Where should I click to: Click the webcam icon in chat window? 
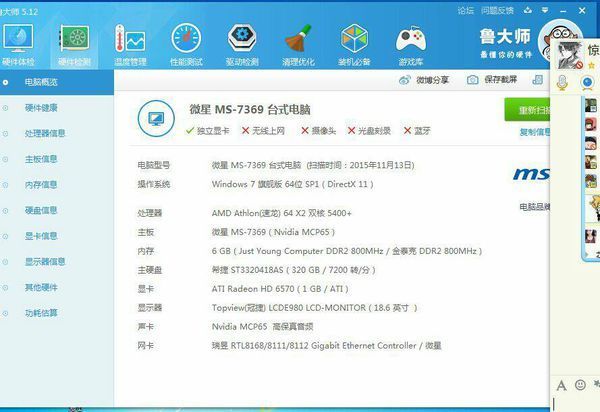587,83
